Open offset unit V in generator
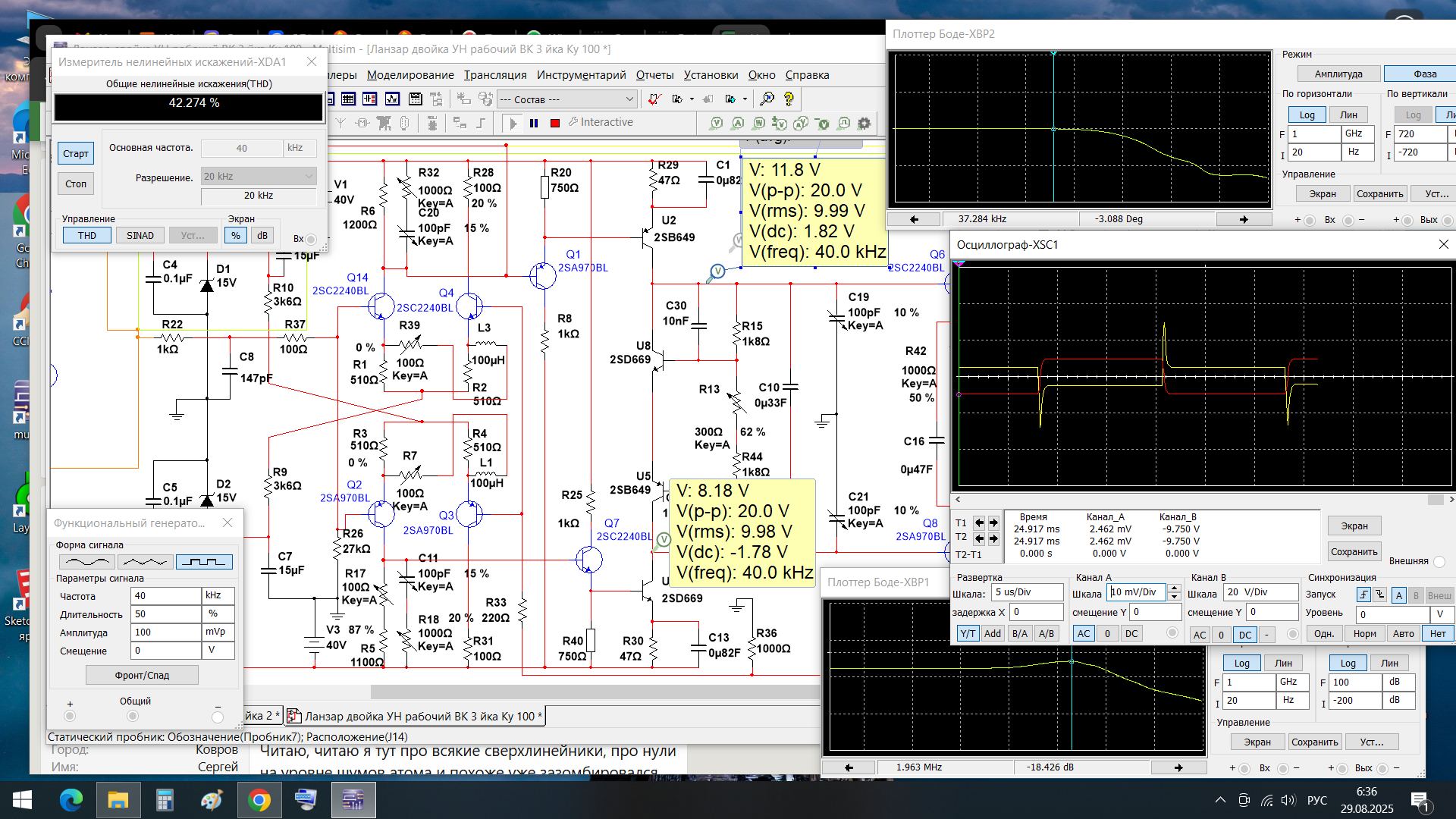The height and width of the screenshot is (819, 1456). [x=218, y=651]
